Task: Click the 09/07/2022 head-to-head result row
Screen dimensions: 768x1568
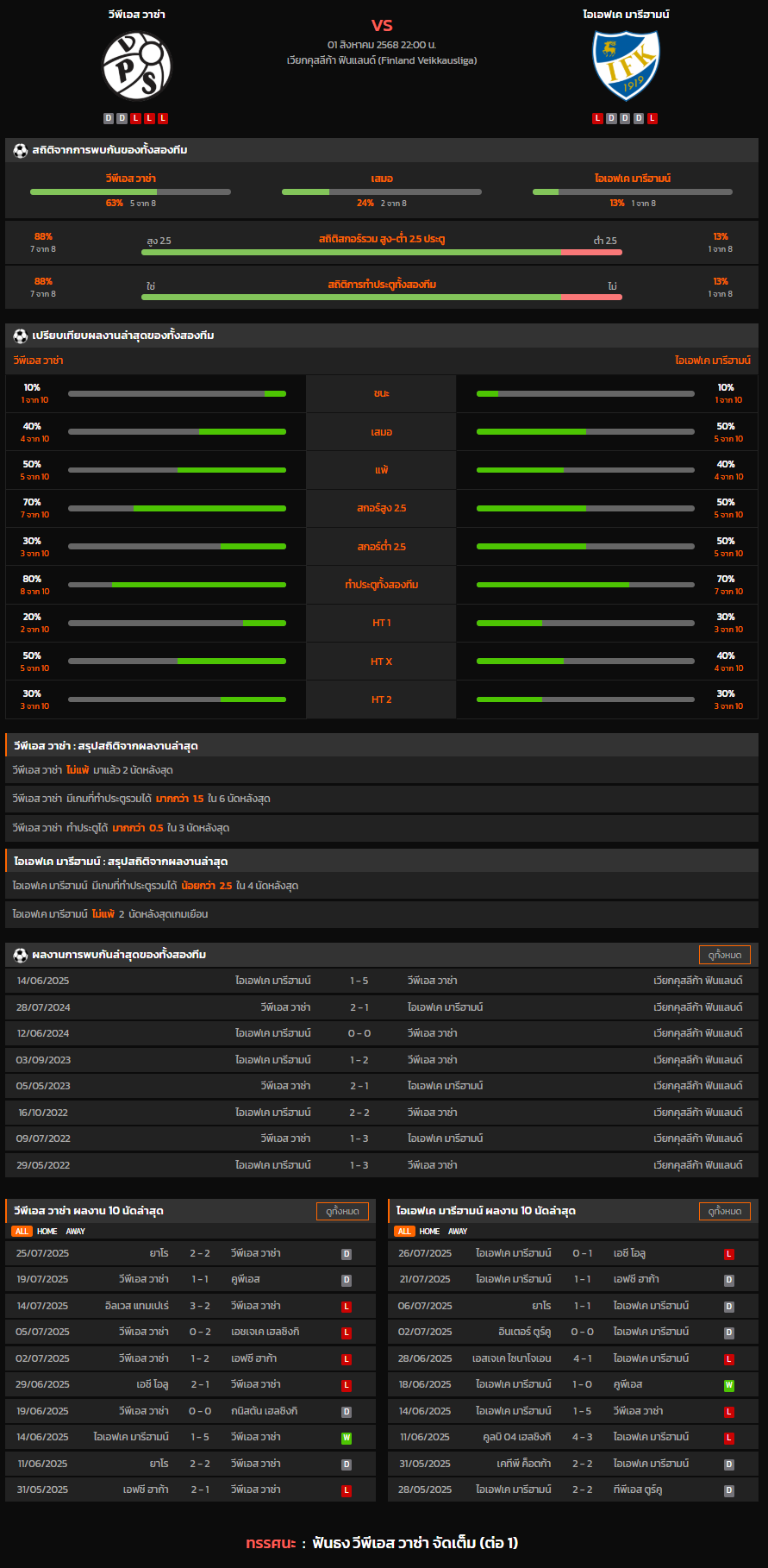Action: pyautogui.click(x=382, y=1138)
